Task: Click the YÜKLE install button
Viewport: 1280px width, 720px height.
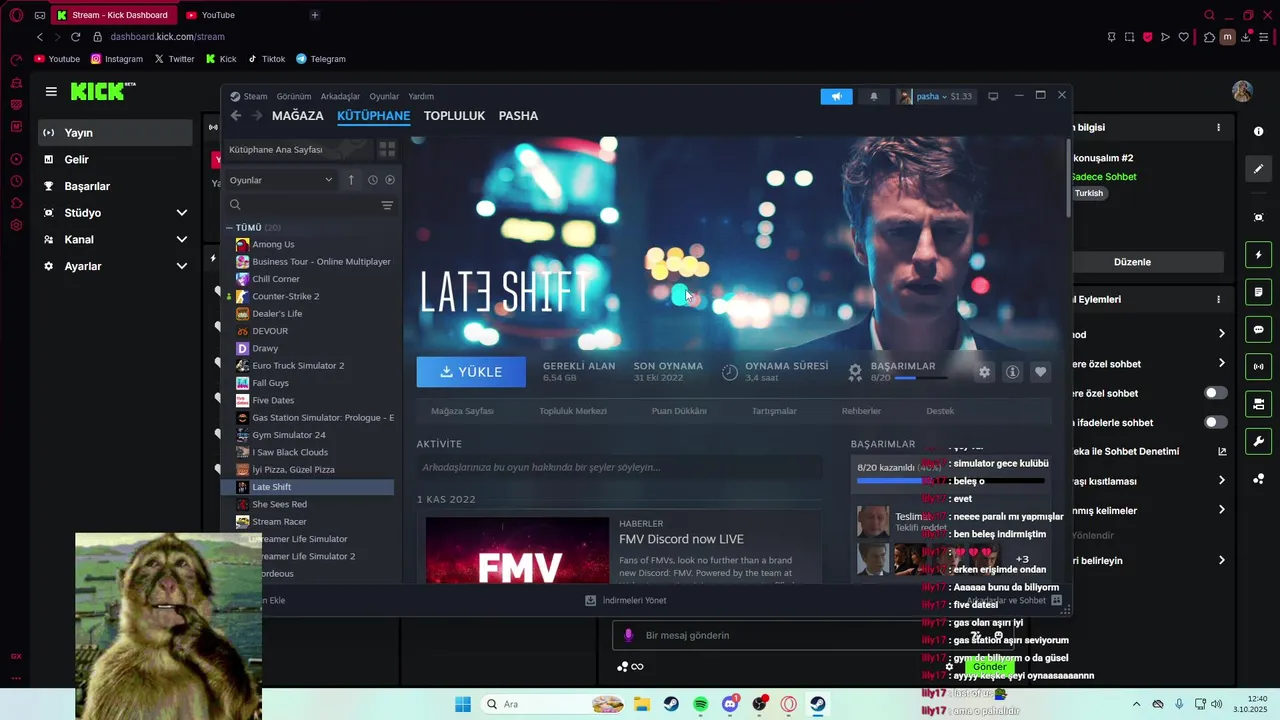Action: tap(471, 372)
